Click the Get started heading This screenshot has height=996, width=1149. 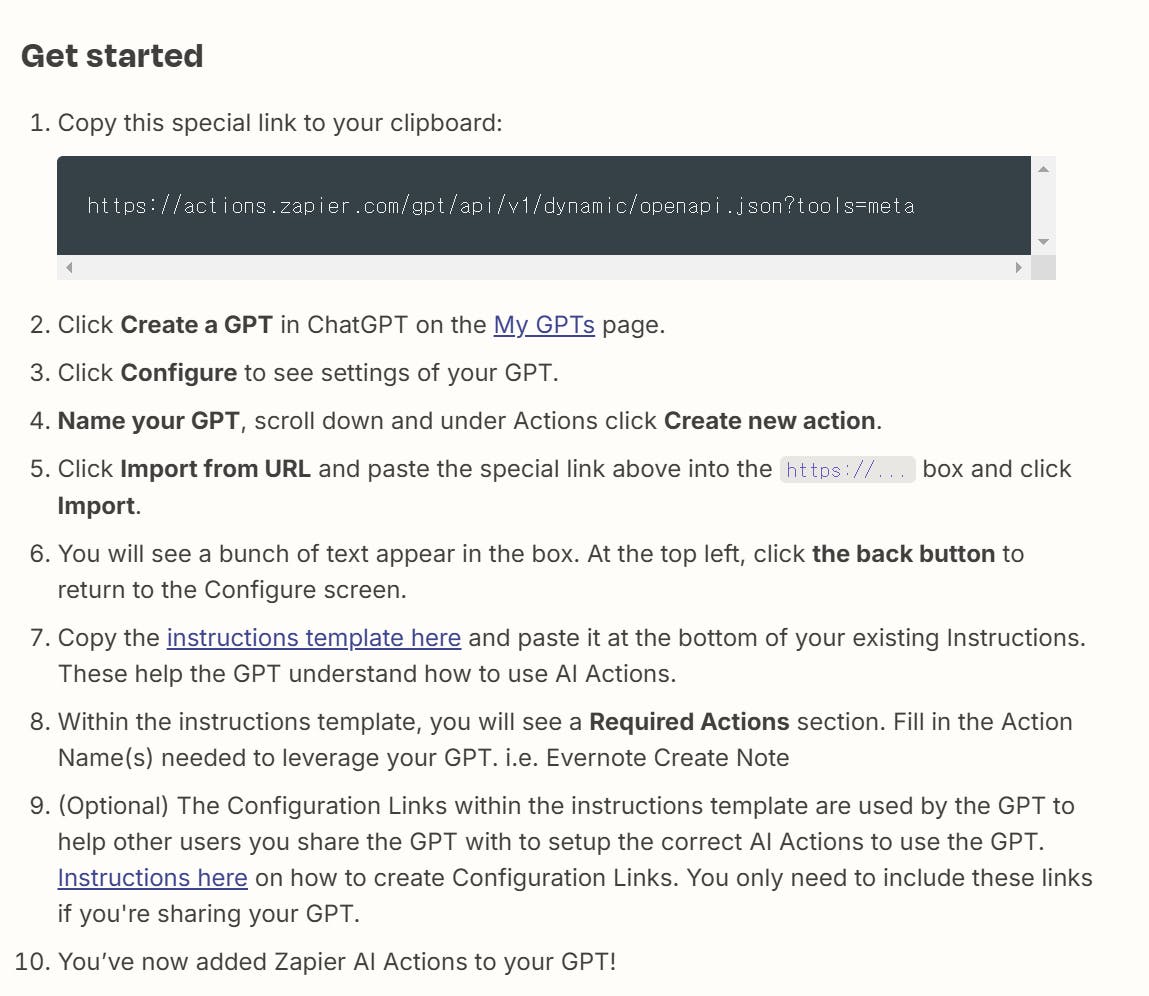(112, 56)
